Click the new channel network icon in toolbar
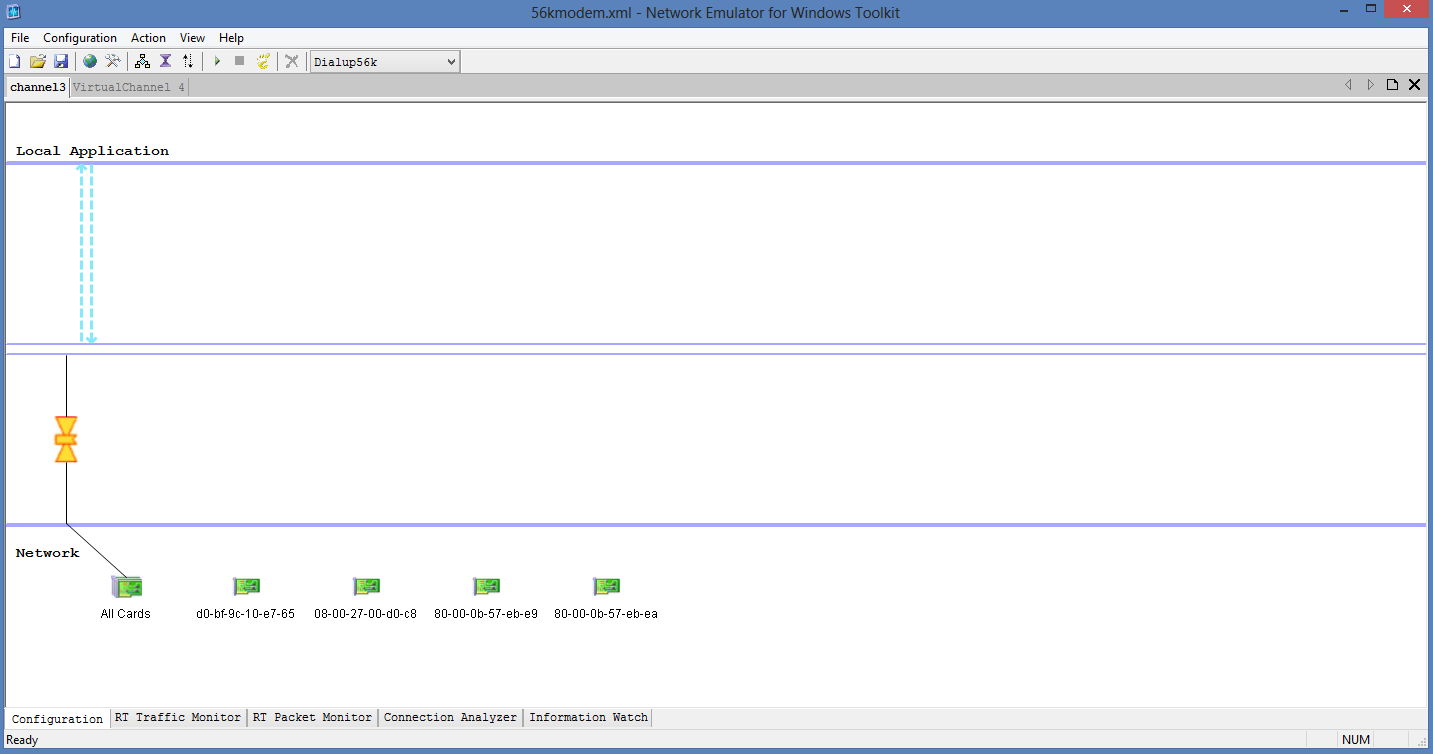The width and height of the screenshot is (1433, 754). click(x=141, y=60)
